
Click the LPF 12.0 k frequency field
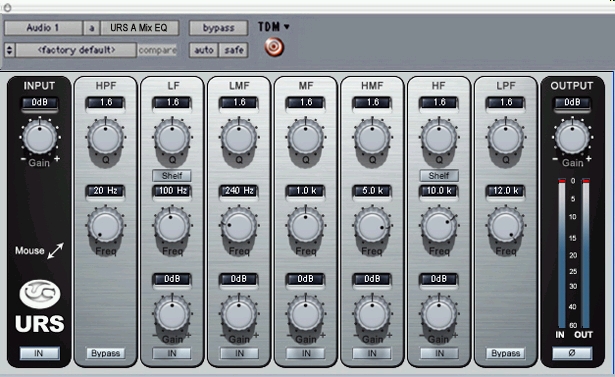(506, 191)
